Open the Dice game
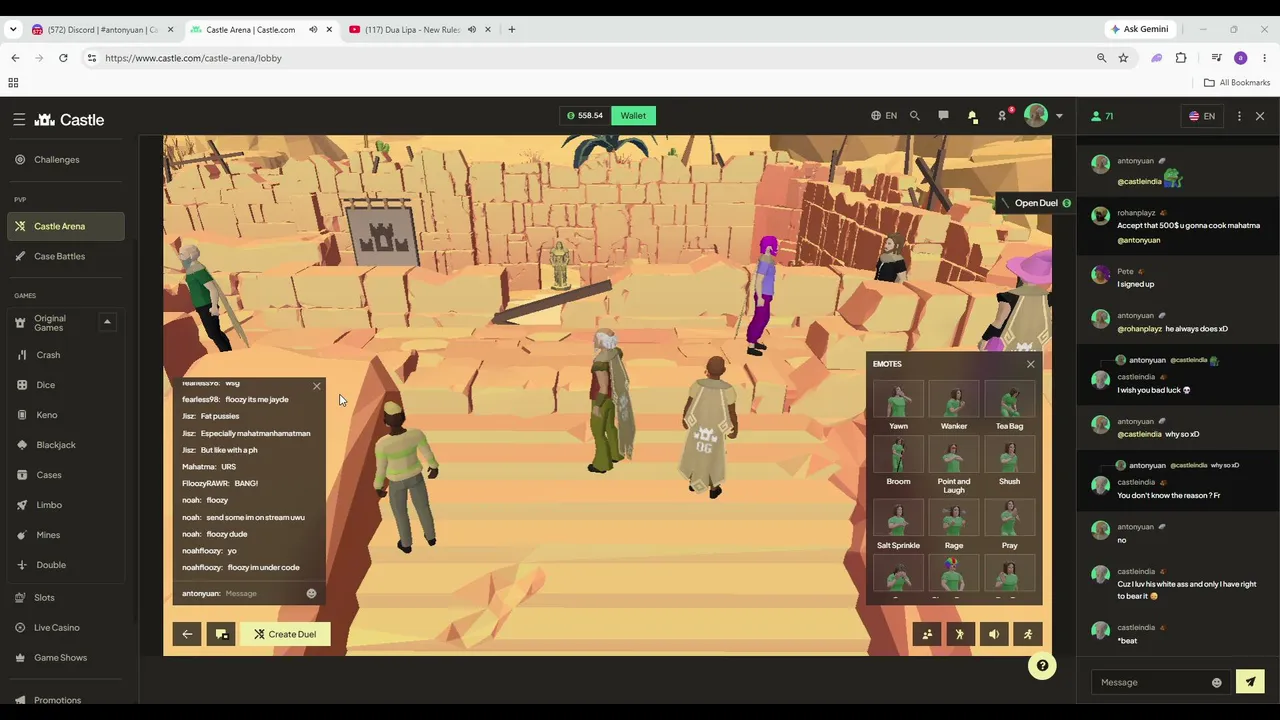The image size is (1280, 720). [66, 385]
